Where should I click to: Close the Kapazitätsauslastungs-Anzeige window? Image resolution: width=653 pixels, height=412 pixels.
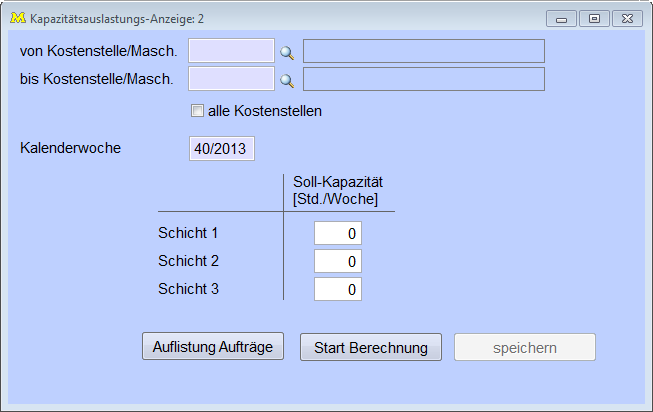pyautogui.click(x=626, y=18)
